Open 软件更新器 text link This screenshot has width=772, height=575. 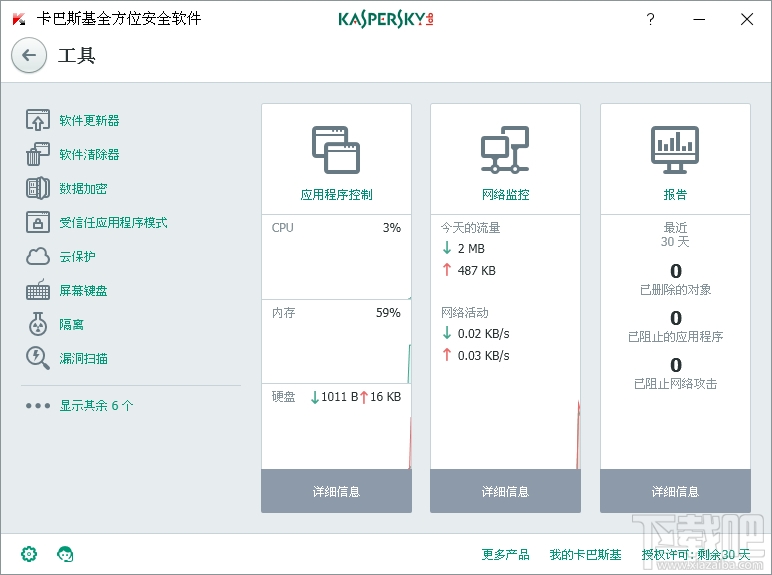coord(89,121)
